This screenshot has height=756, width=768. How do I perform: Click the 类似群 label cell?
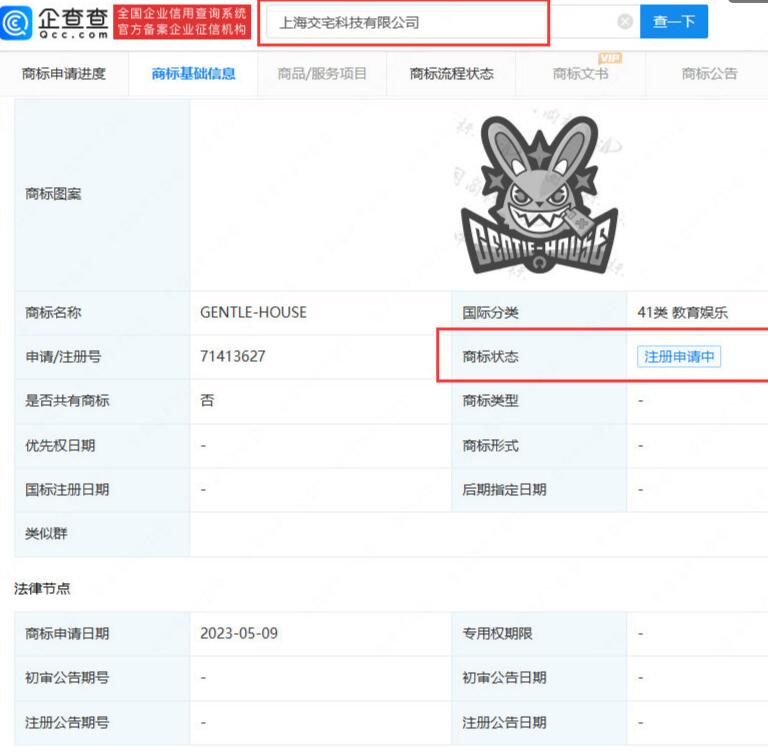102,534
